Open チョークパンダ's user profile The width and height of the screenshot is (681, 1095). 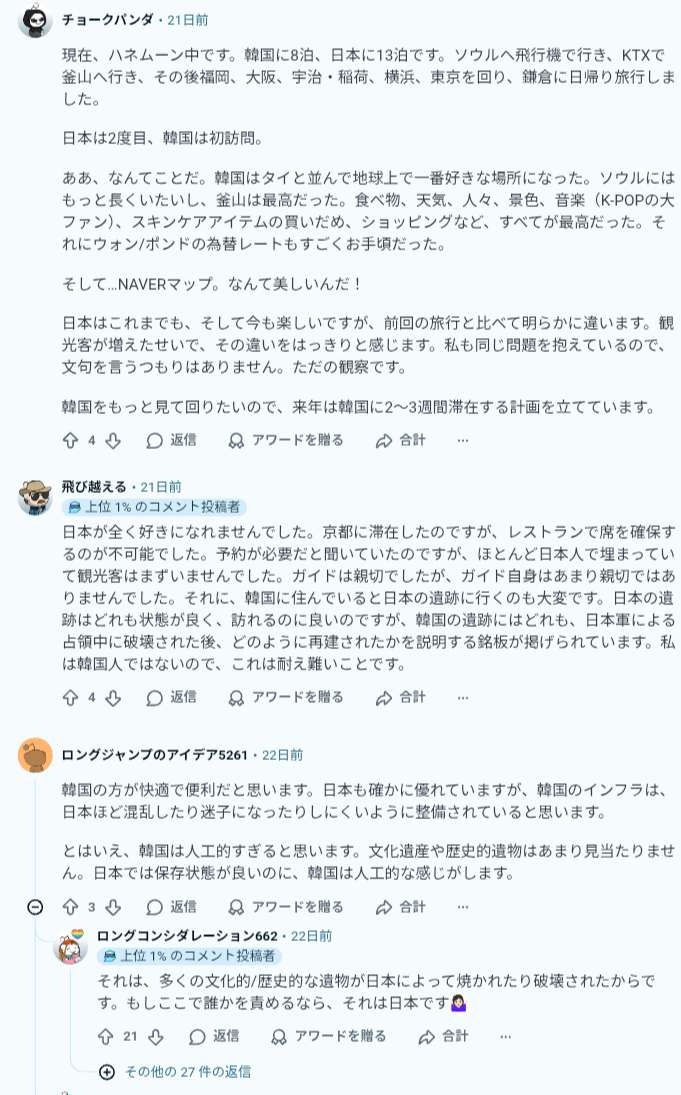(107, 20)
